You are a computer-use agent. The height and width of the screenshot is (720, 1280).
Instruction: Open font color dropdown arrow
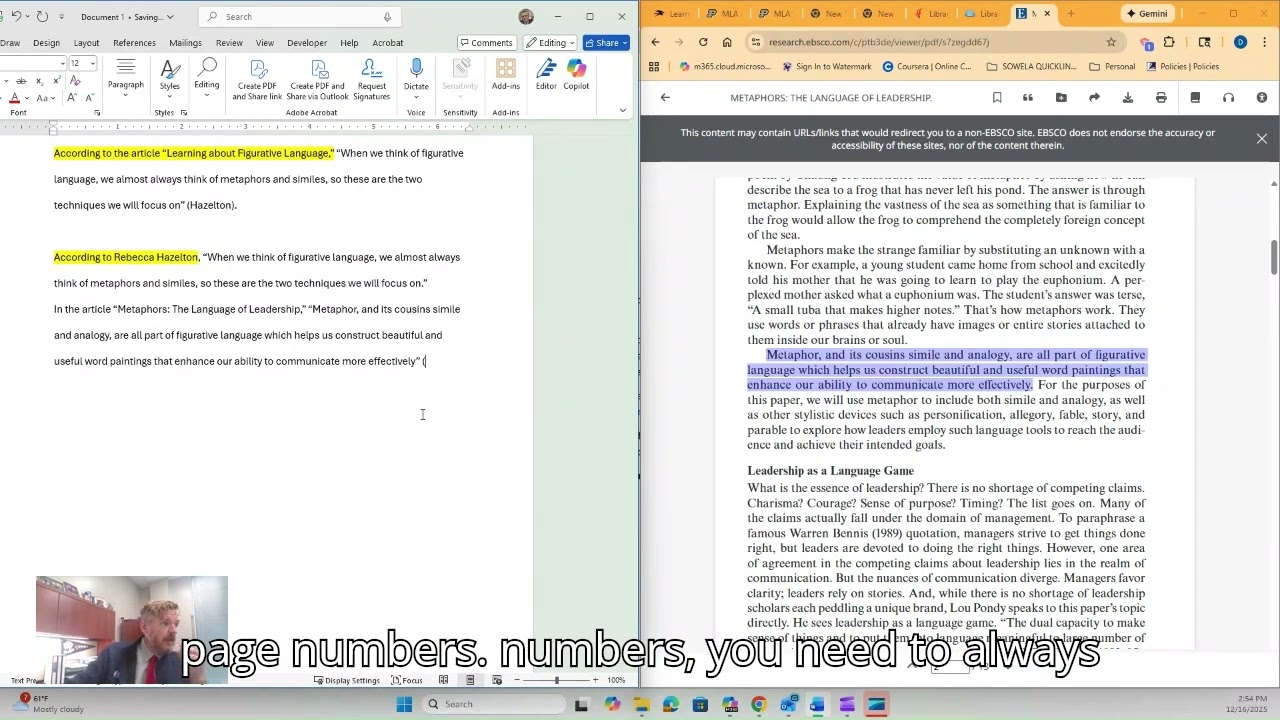point(25,98)
